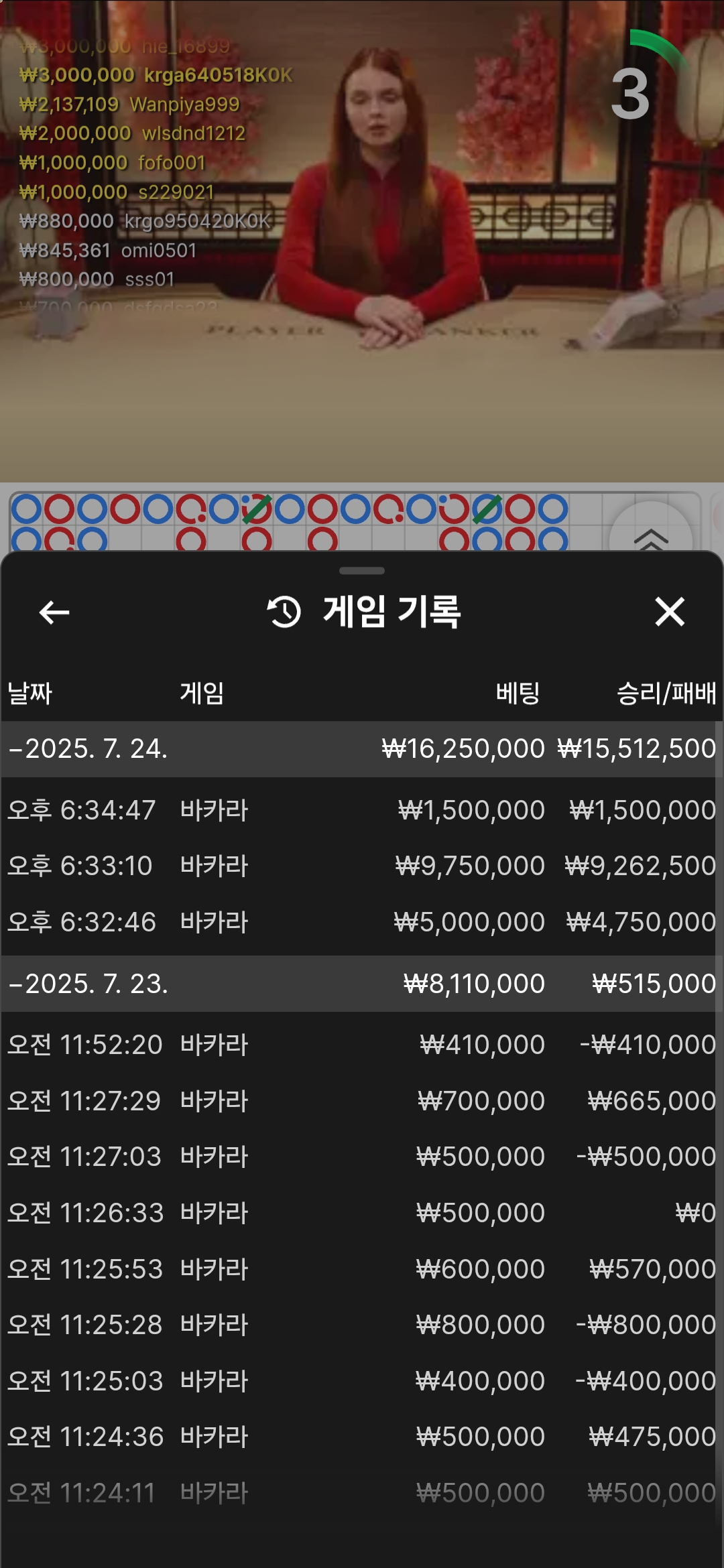The width and height of the screenshot is (724, 1568).
Task: Click the -₩410,000 loss amount
Action: pyautogui.click(x=648, y=1045)
